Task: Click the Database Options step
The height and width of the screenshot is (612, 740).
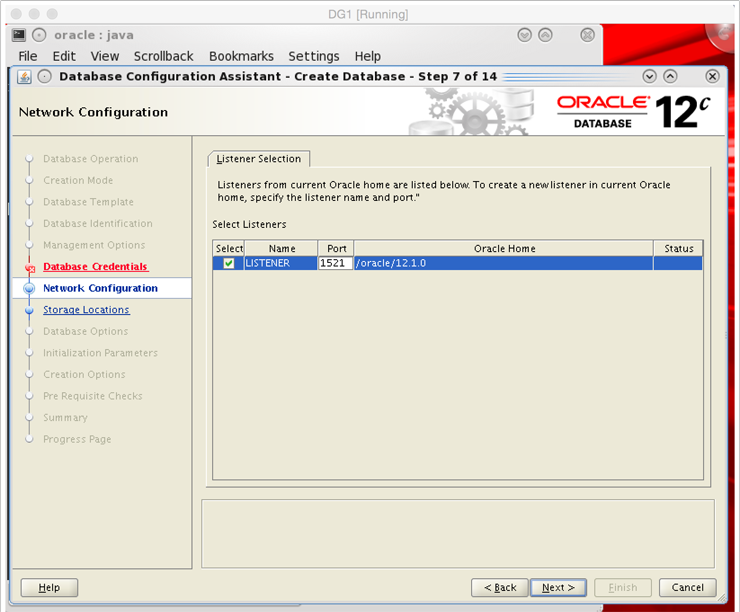Action: coord(85,331)
